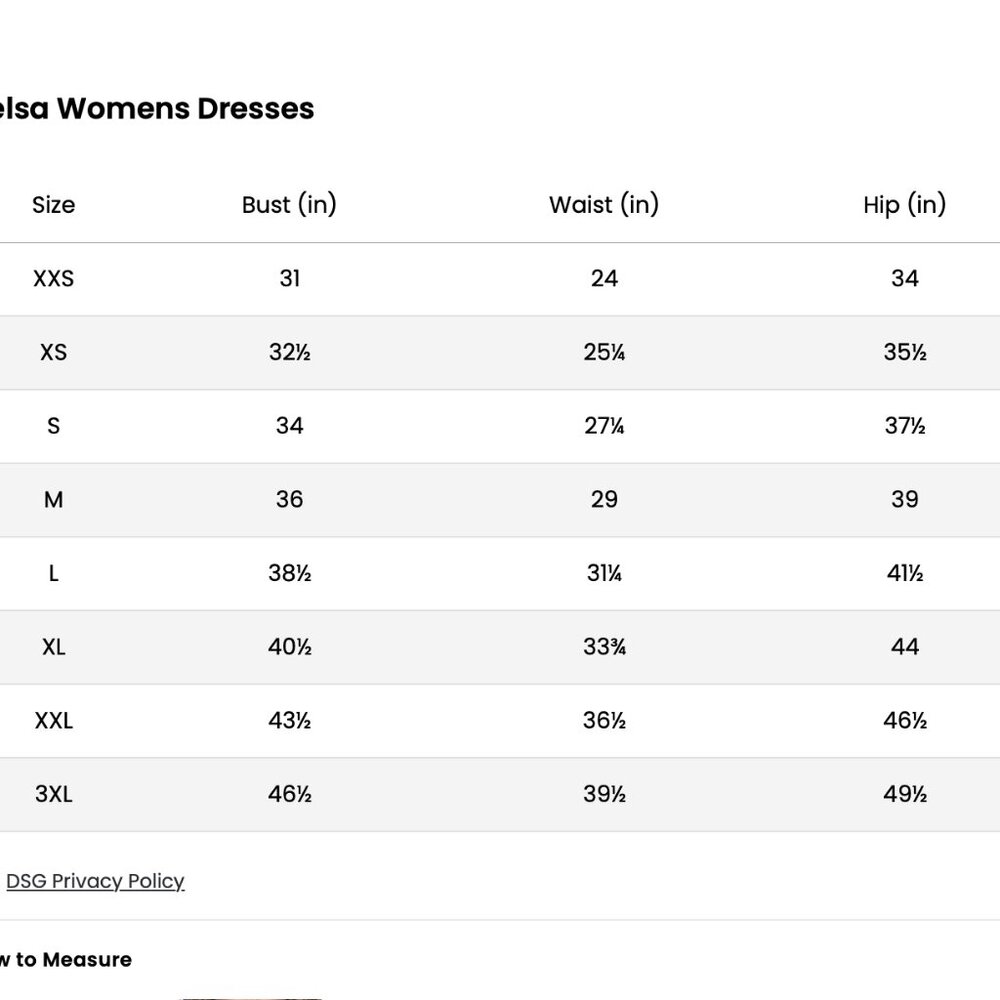Select the XXL size row label
This screenshot has width=1000, height=1000.
coord(54,721)
